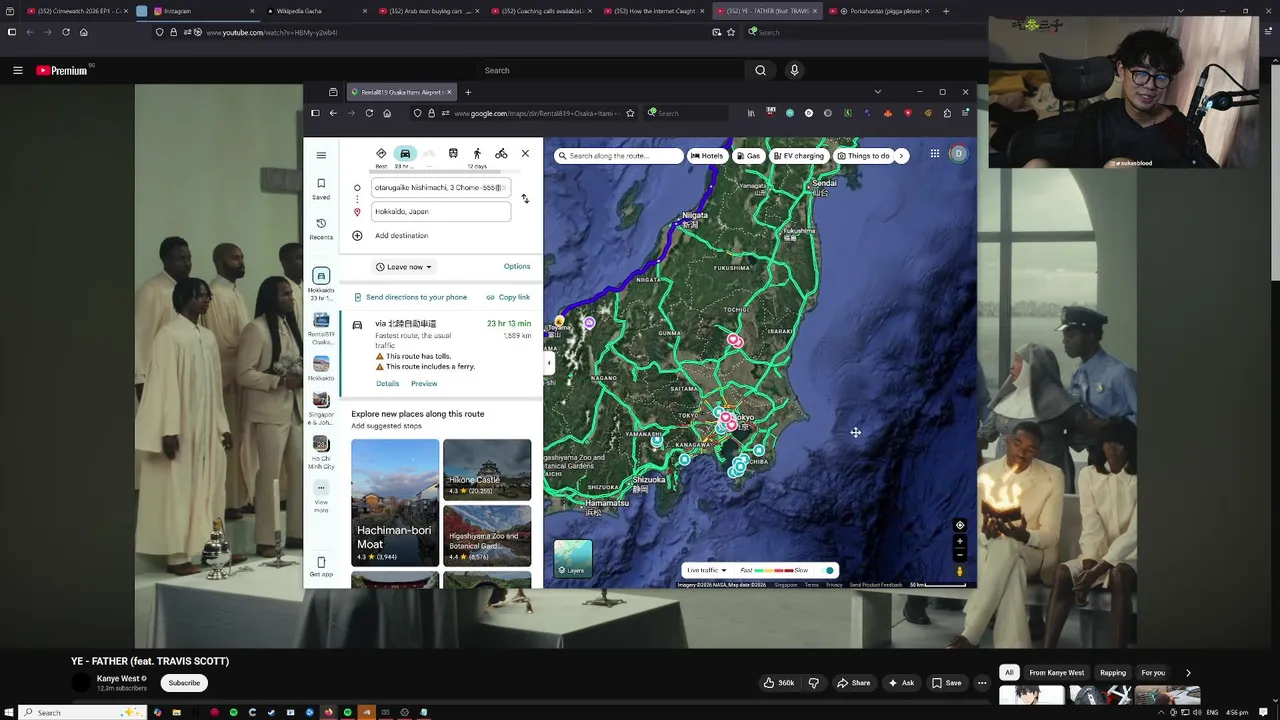
Task: Filter by Things to do
Action: point(863,156)
